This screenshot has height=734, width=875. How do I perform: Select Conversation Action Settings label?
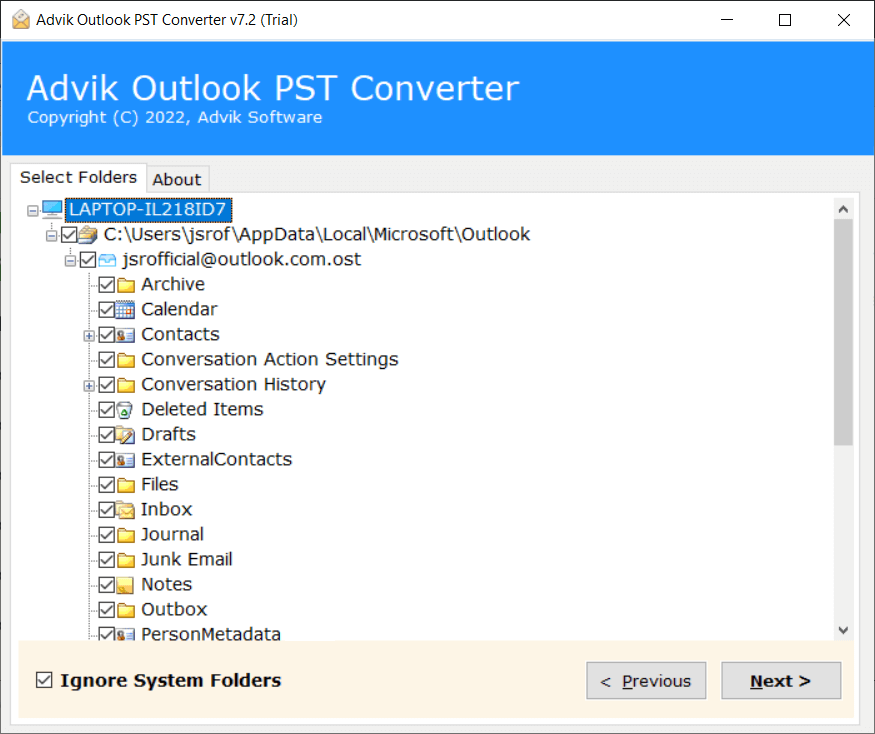pos(270,359)
